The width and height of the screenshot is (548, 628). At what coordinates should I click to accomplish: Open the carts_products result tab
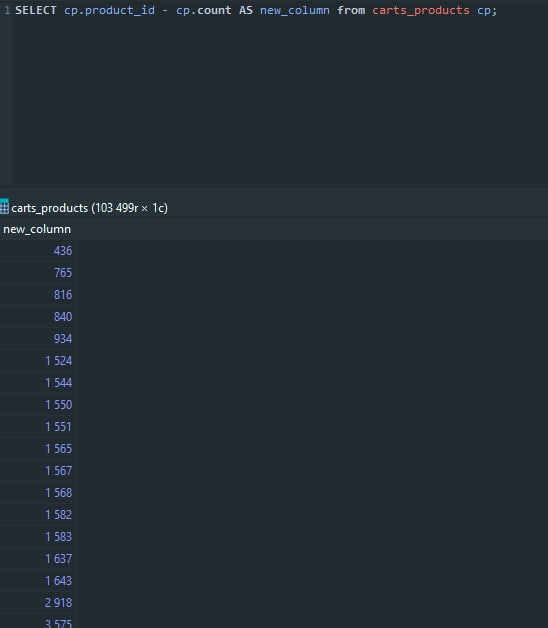tap(85, 208)
